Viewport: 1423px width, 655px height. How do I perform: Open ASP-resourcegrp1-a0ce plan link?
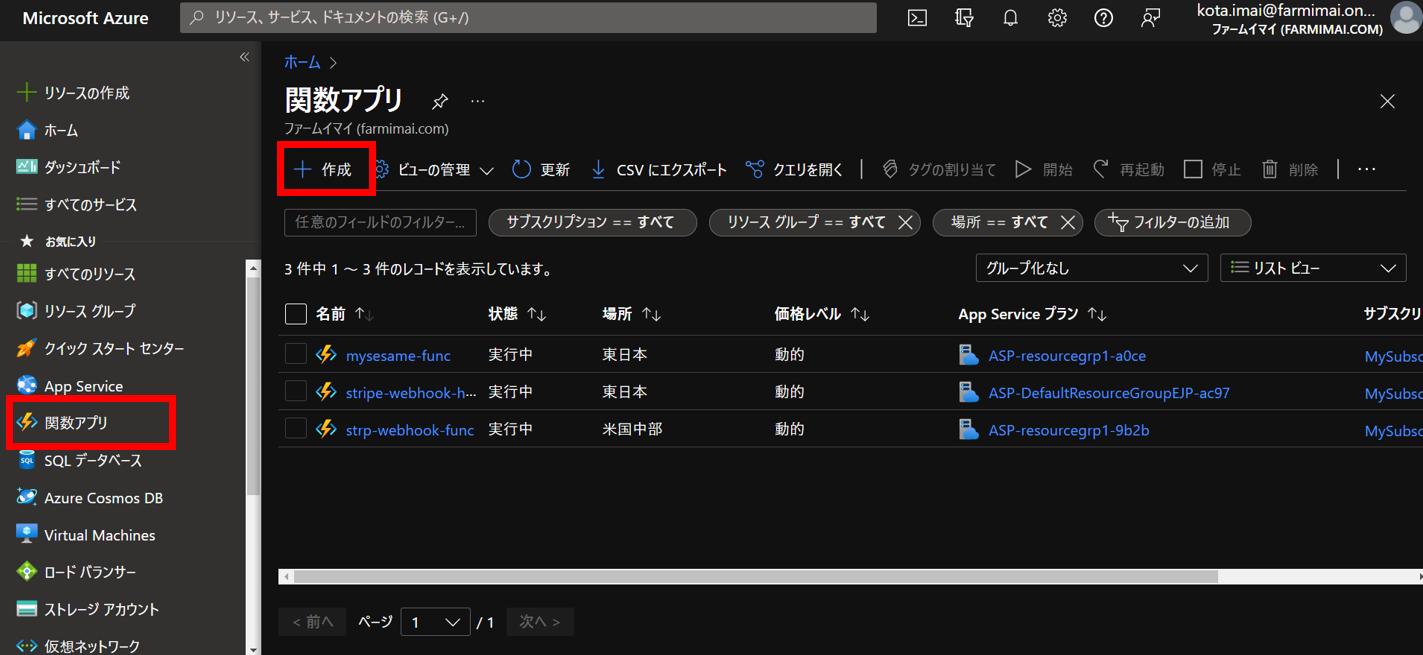(1067, 355)
